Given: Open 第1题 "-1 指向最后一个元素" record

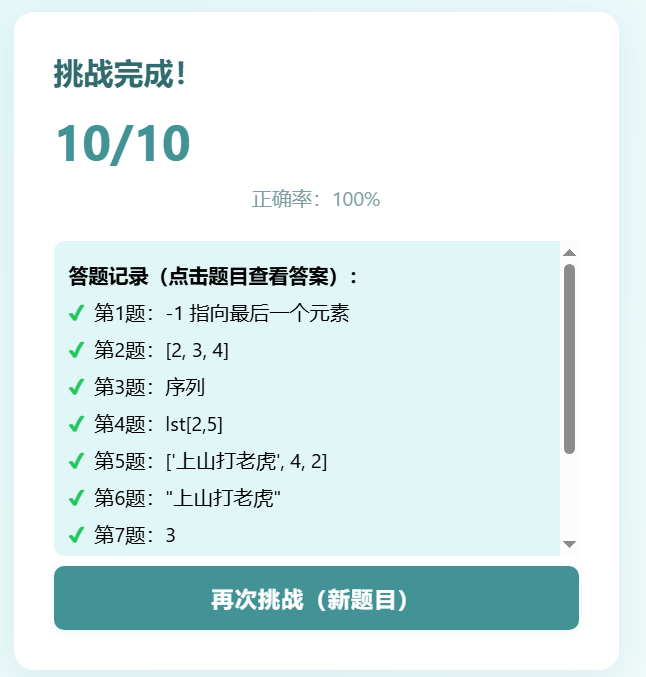Looking at the screenshot, I should (x=221, y=314).
